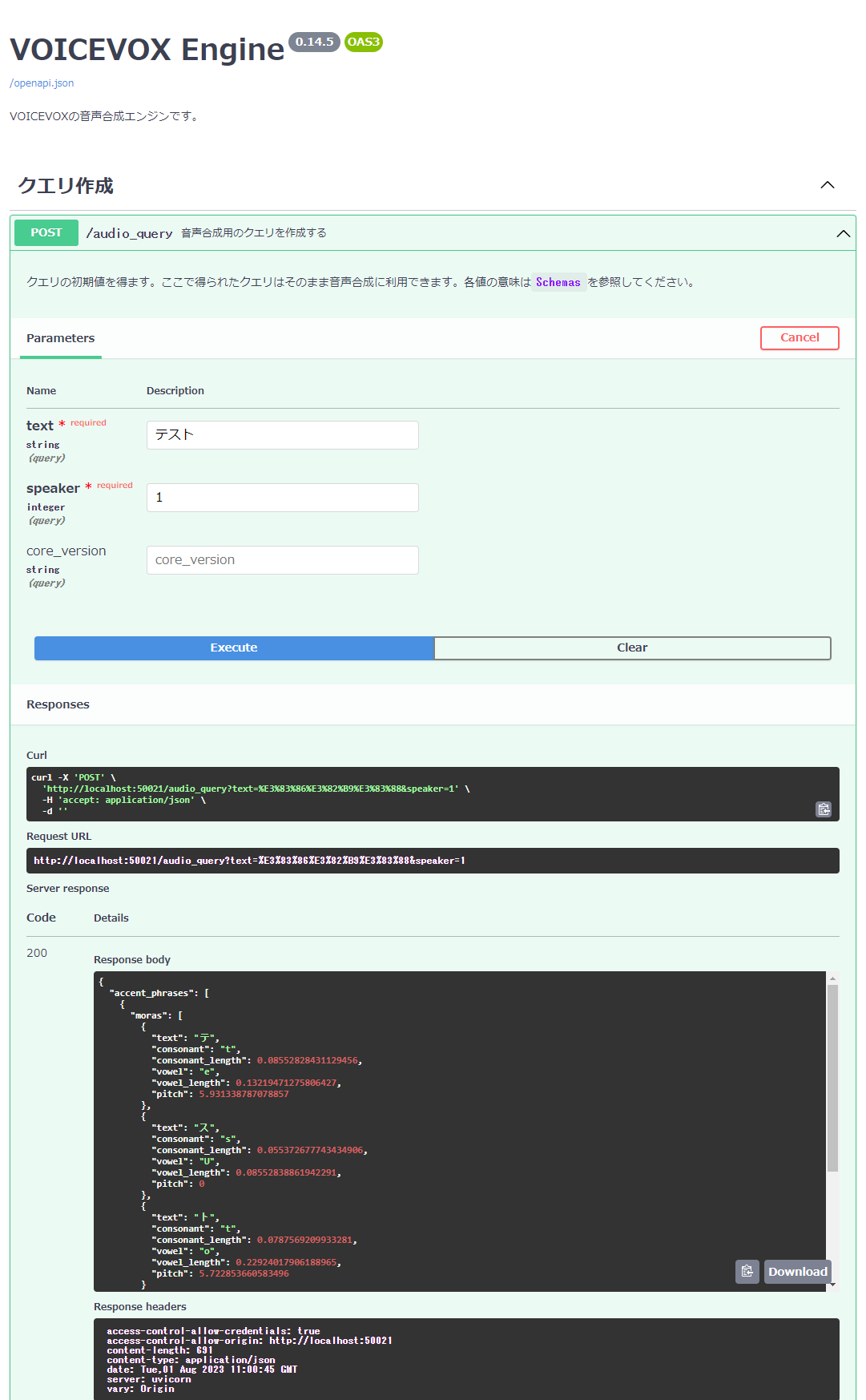This screenshot has height=1400, width=866.
Task: Click the response body scroll down arrow
Action: 832,1285
